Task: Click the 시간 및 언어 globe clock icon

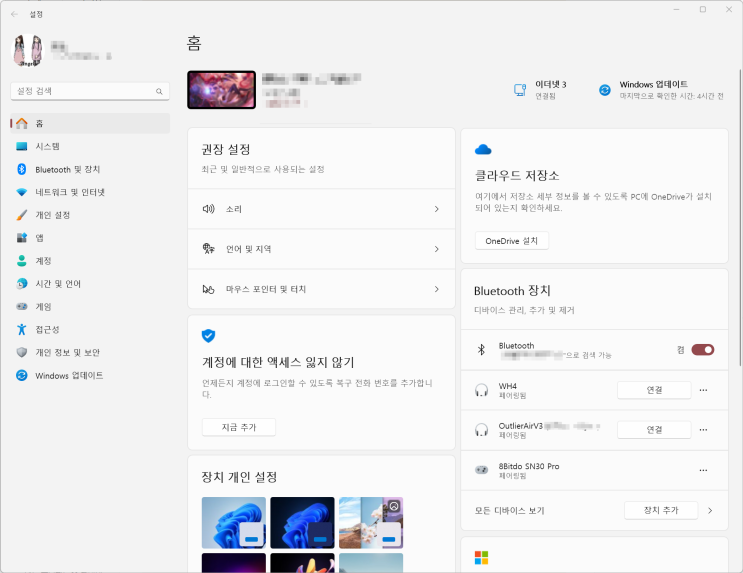Action: point(22,284)
